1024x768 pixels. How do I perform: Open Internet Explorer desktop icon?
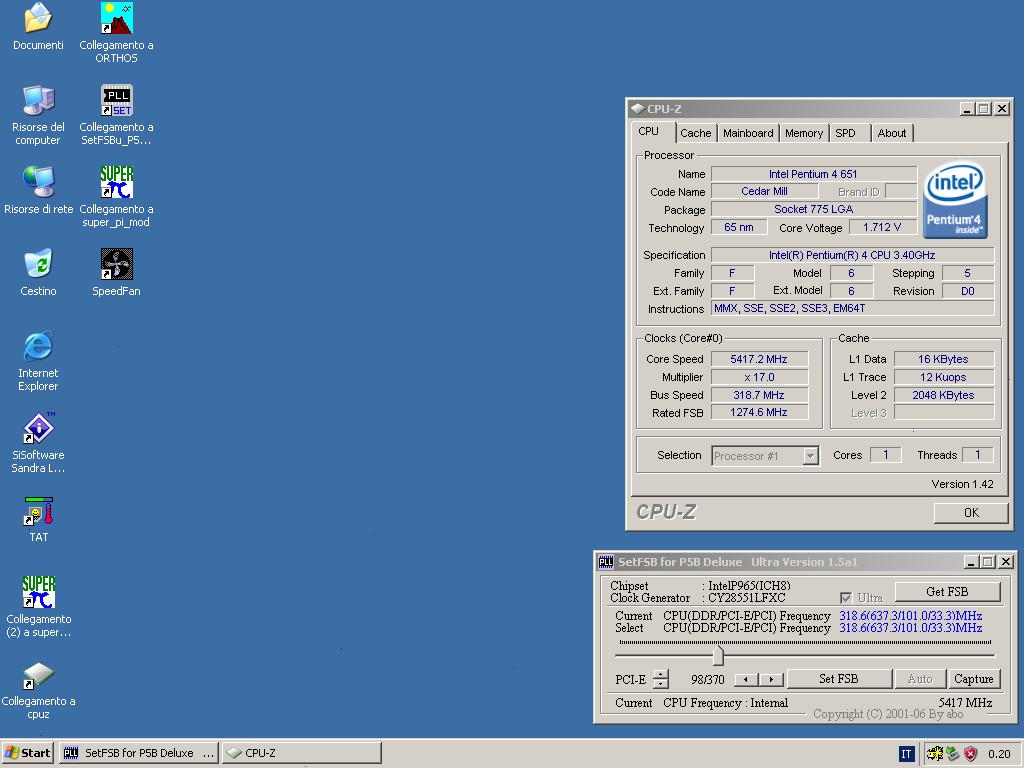pyautogui.click(x=38, y=346)
